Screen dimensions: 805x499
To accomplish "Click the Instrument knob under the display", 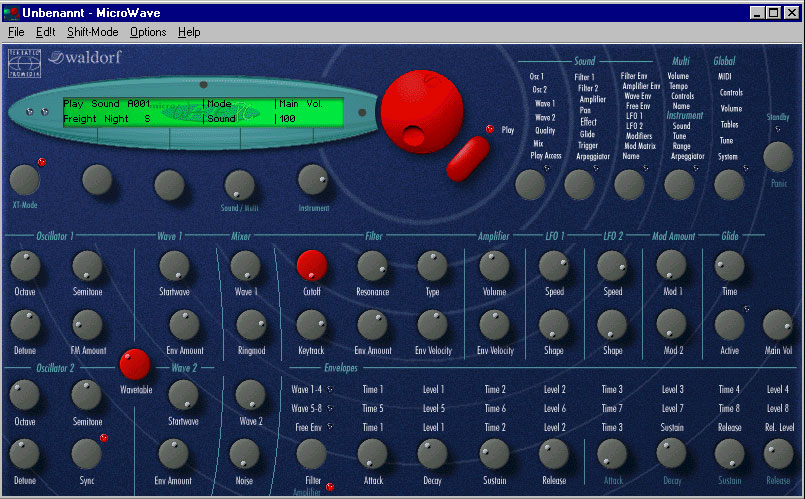I will click(x=313, y=180).
